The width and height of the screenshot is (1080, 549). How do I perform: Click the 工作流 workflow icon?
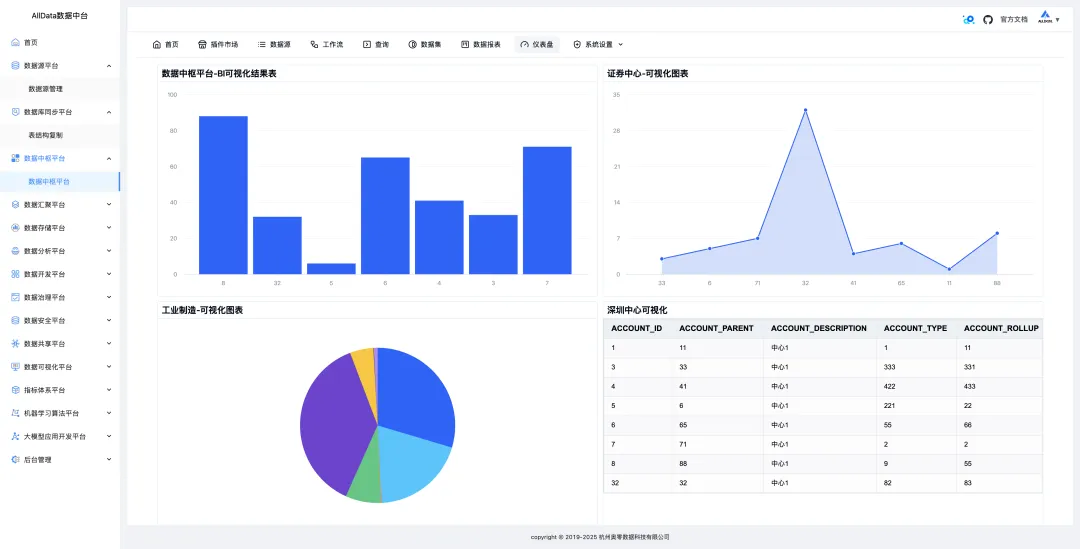[x=314, y=44]
